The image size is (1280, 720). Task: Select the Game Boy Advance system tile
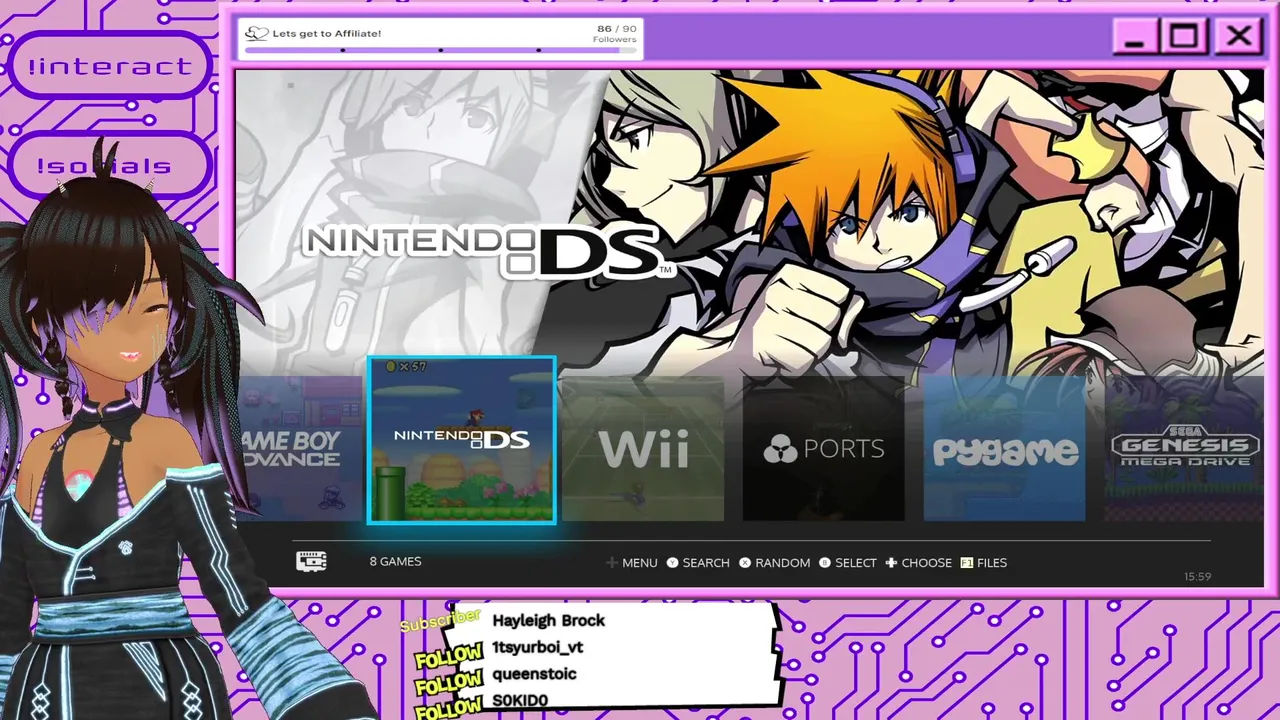(299, 449)
